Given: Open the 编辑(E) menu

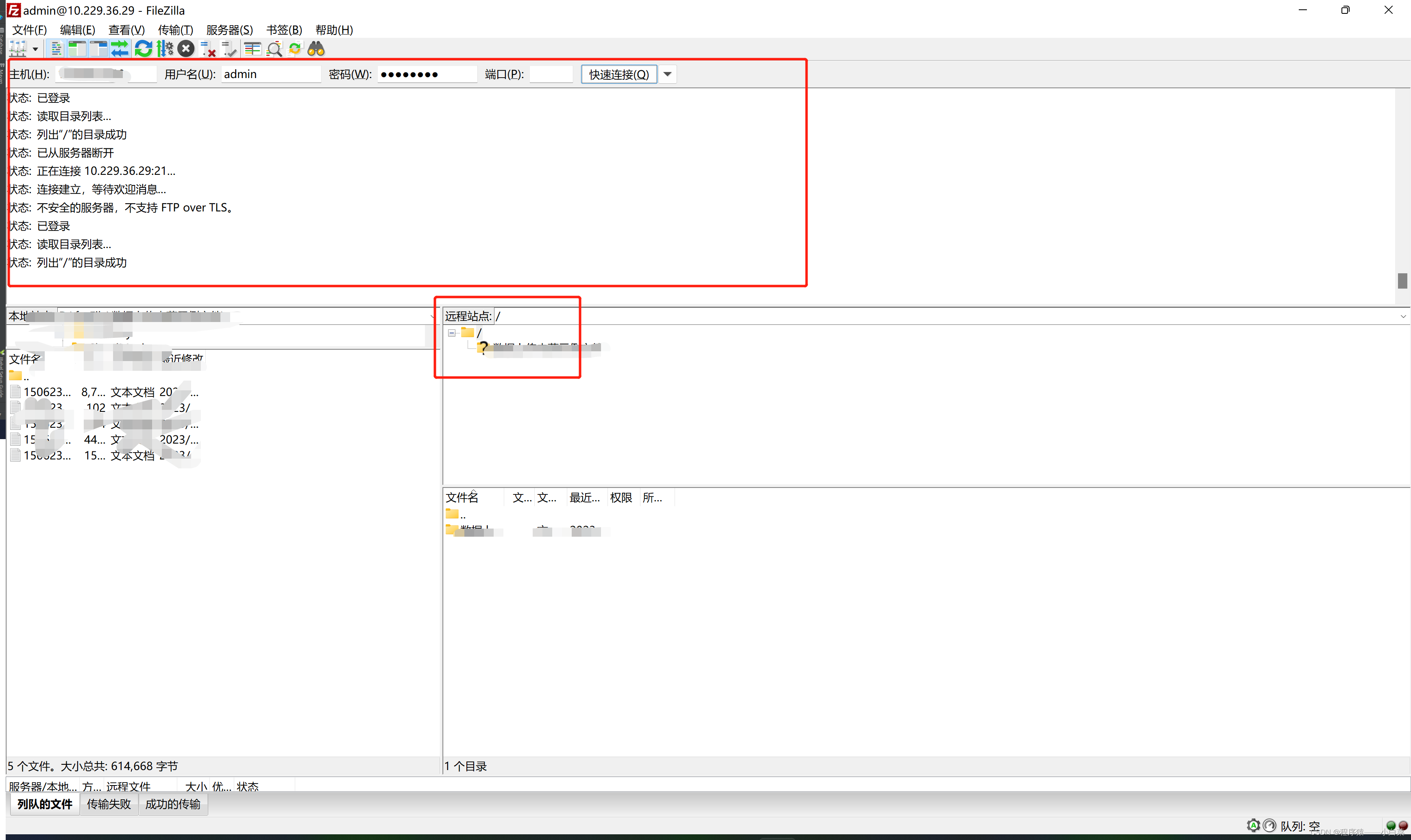Looking at the screenshot, I should [x=78, y=30].
